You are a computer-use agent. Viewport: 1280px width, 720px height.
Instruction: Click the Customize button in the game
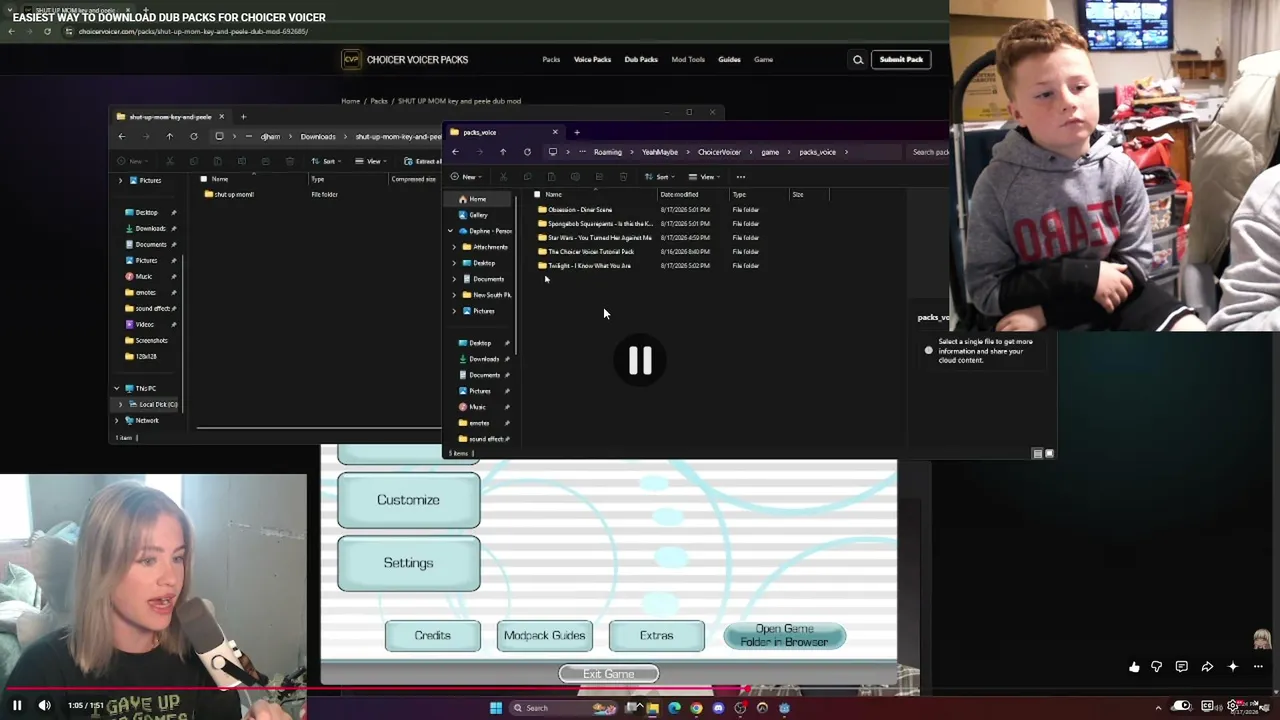tap(408, 500)
